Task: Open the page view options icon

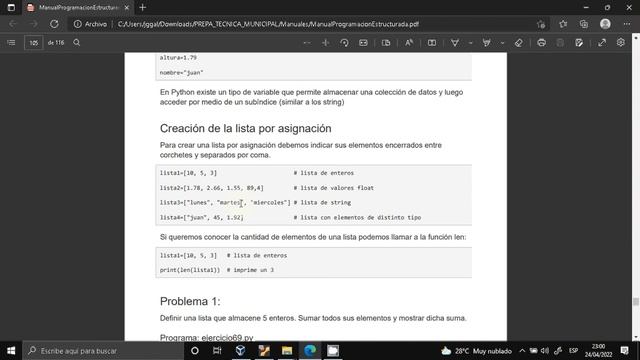Action: coord(386,42)
